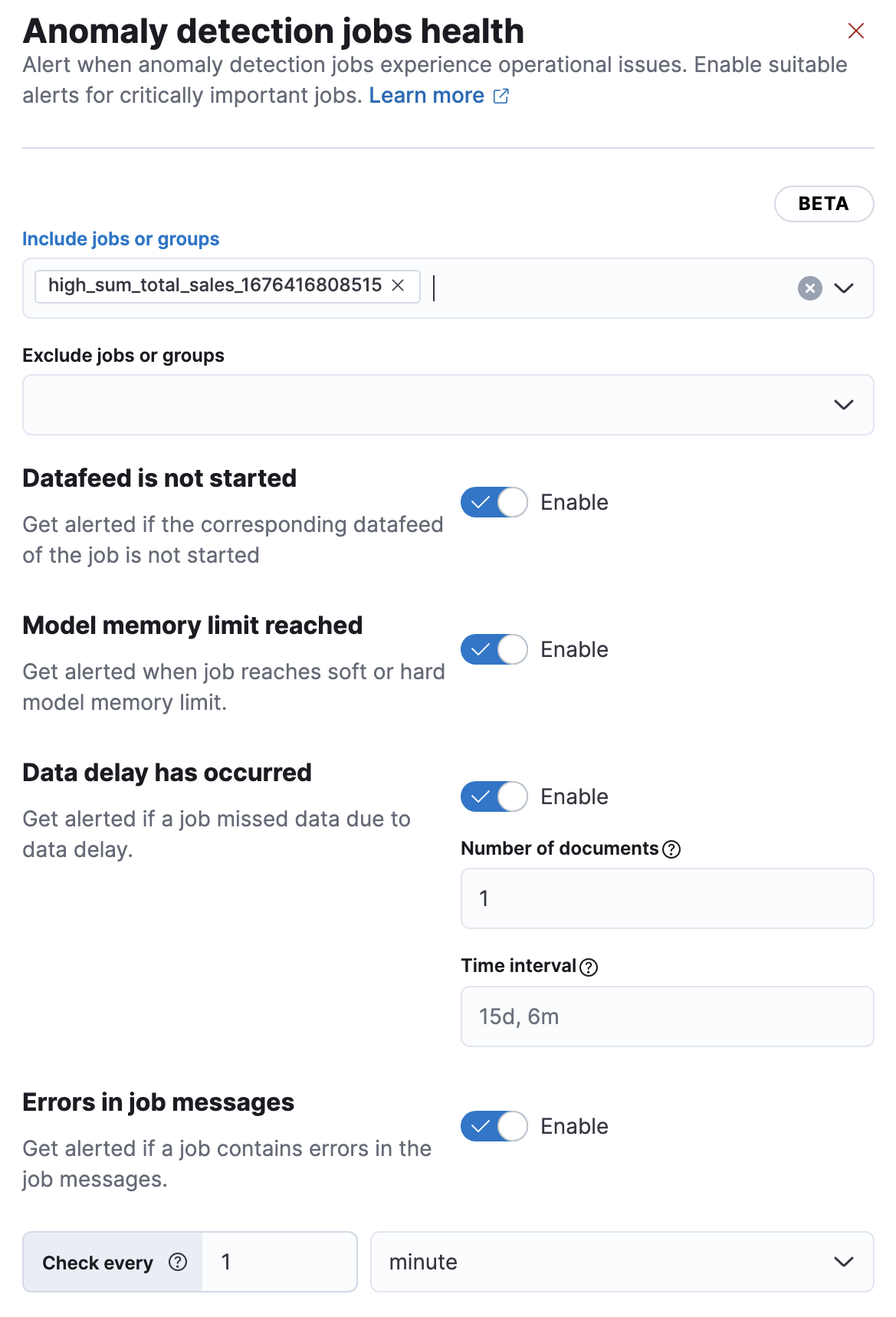Click into the Time interval text field

point(667,1016)
